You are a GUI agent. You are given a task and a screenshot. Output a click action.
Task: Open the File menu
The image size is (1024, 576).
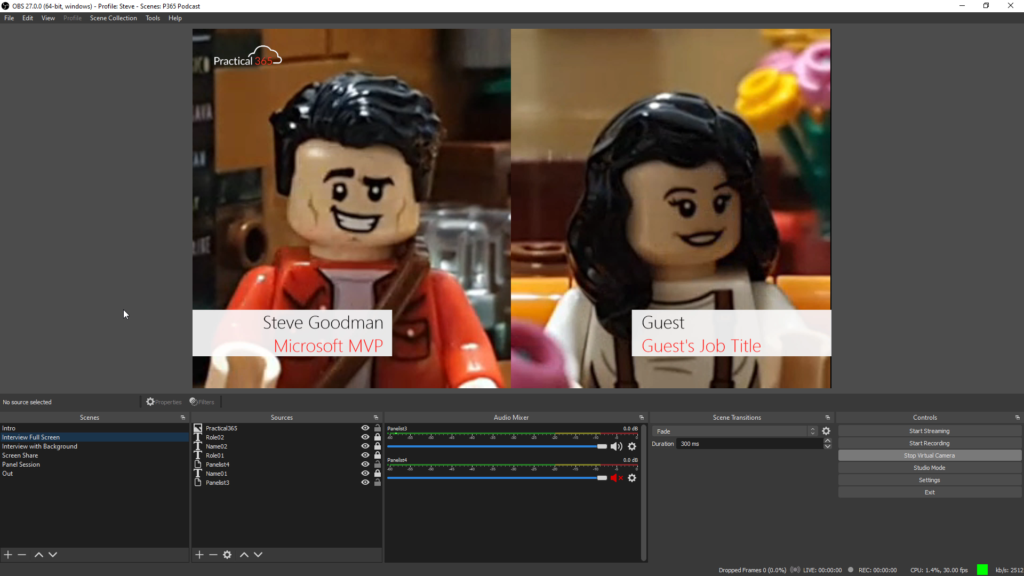tap(9, 18)
